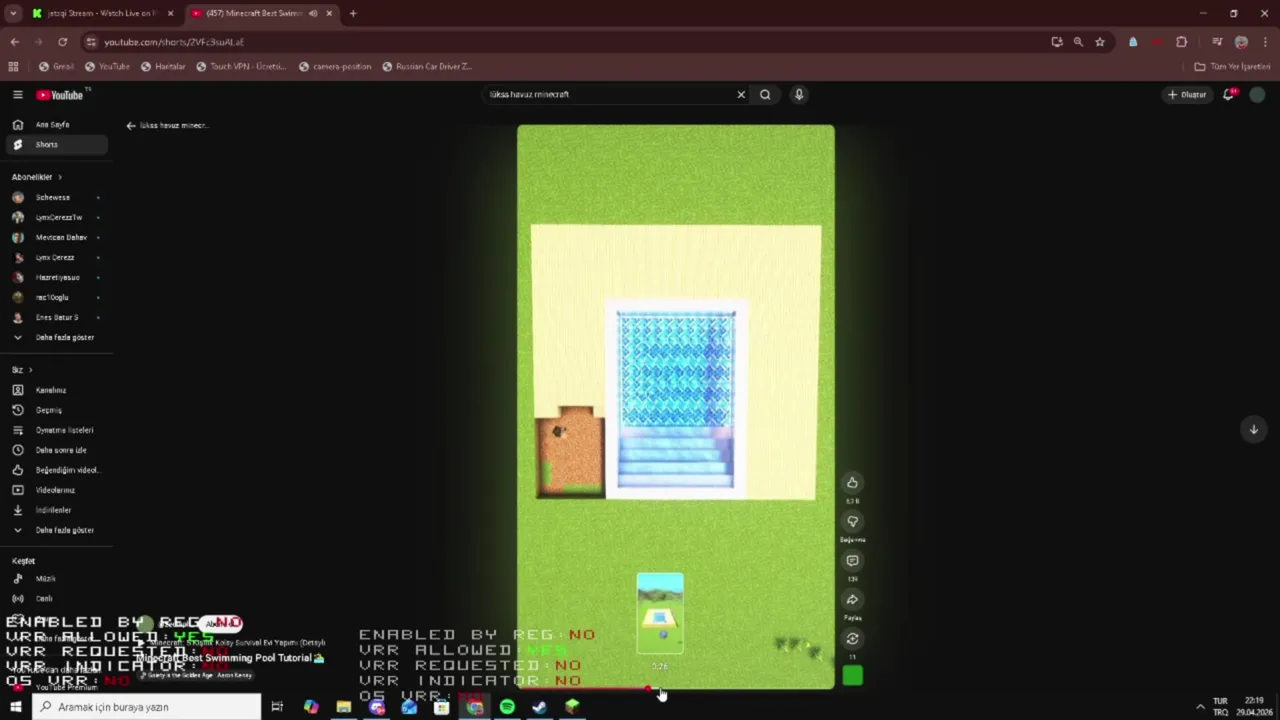Click the browser address bar URL
Viewport: 1280px width, 720px height.
pos(174,42)
